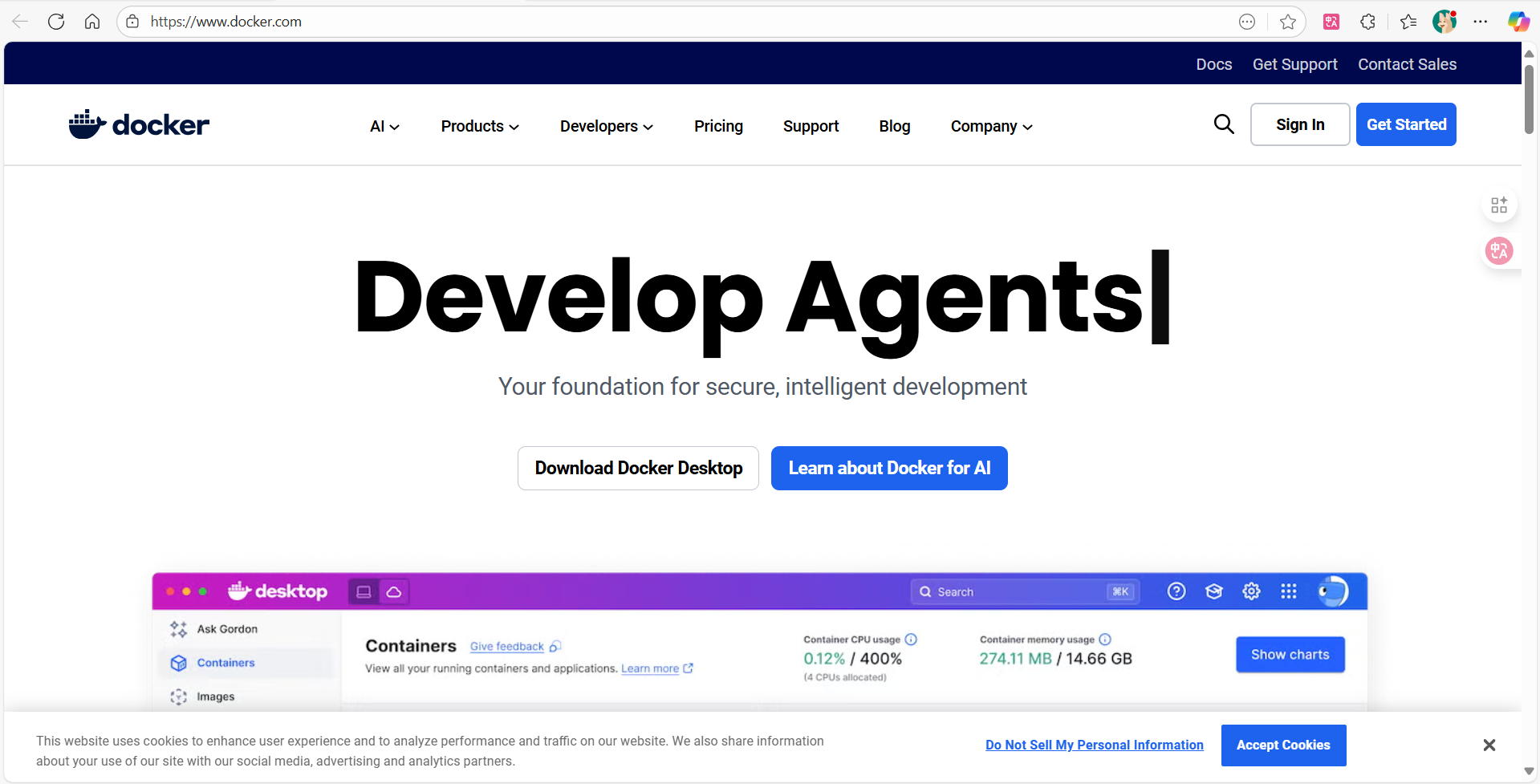
Task: Open Docs in top bar
Action: [x=1214, y=64]
